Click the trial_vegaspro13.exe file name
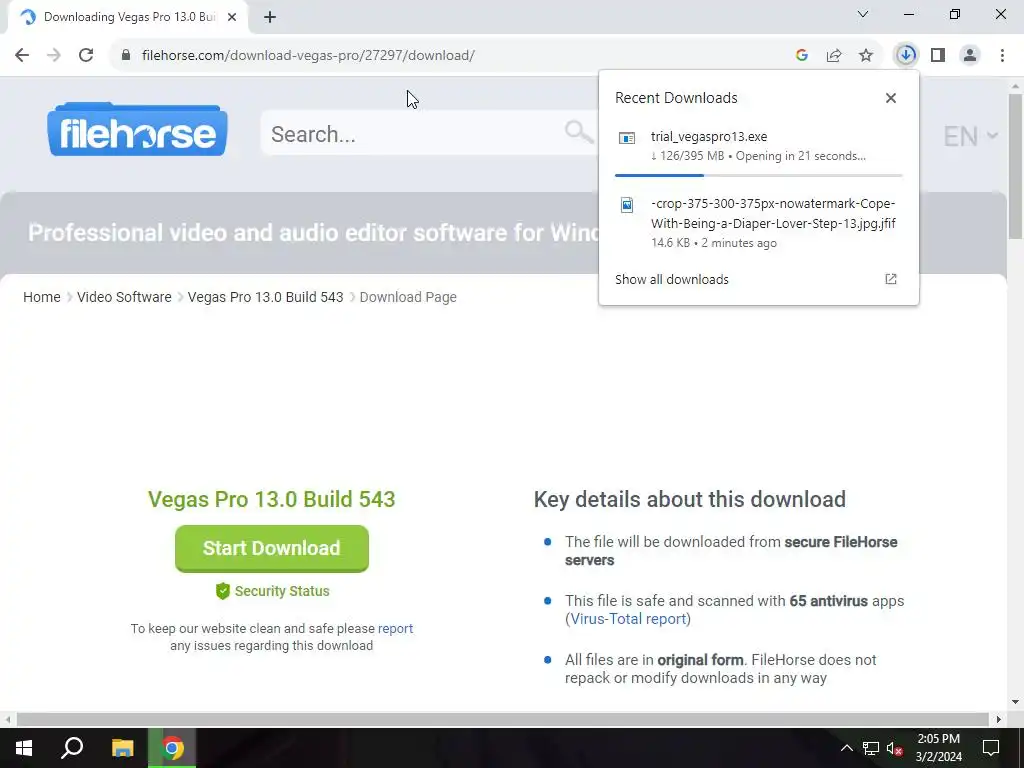This screenshot has width=1024, height=768. click(709, 136)
